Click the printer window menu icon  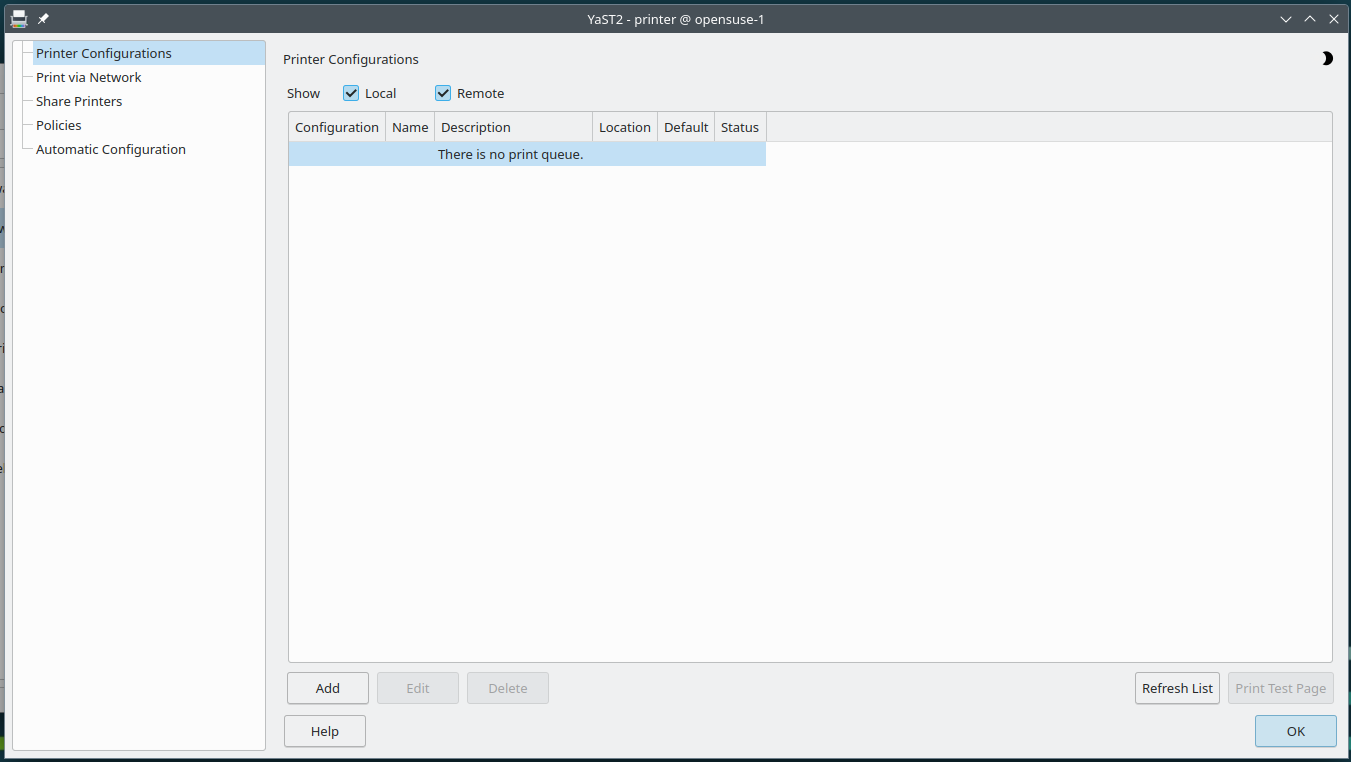click(x=18, y=19)
